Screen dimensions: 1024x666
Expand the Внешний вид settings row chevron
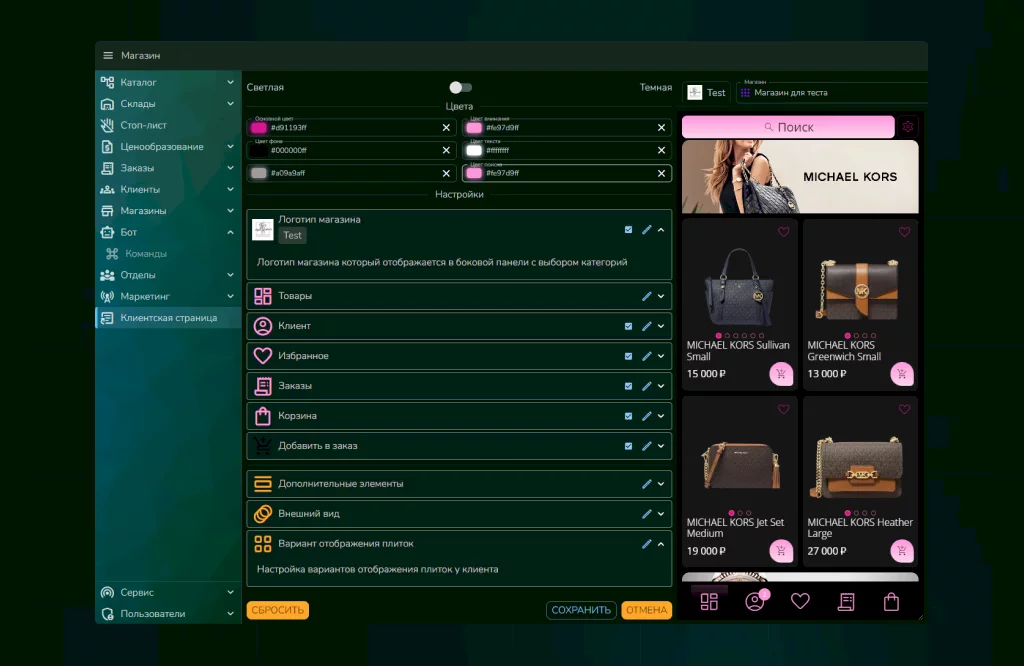pyautogui.click(x=661, y=515)
